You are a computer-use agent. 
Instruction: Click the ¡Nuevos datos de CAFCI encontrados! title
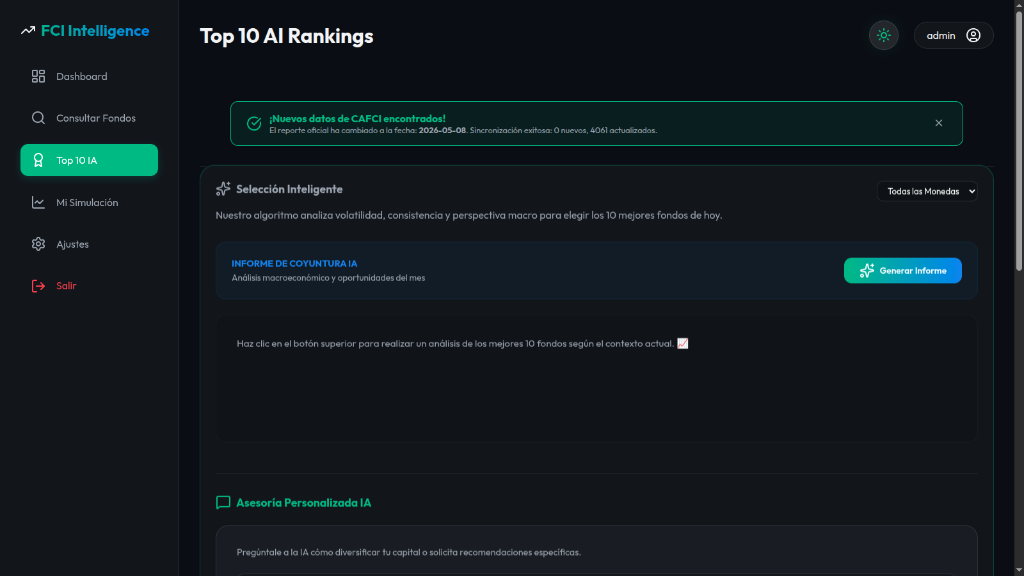click(357, 118)
